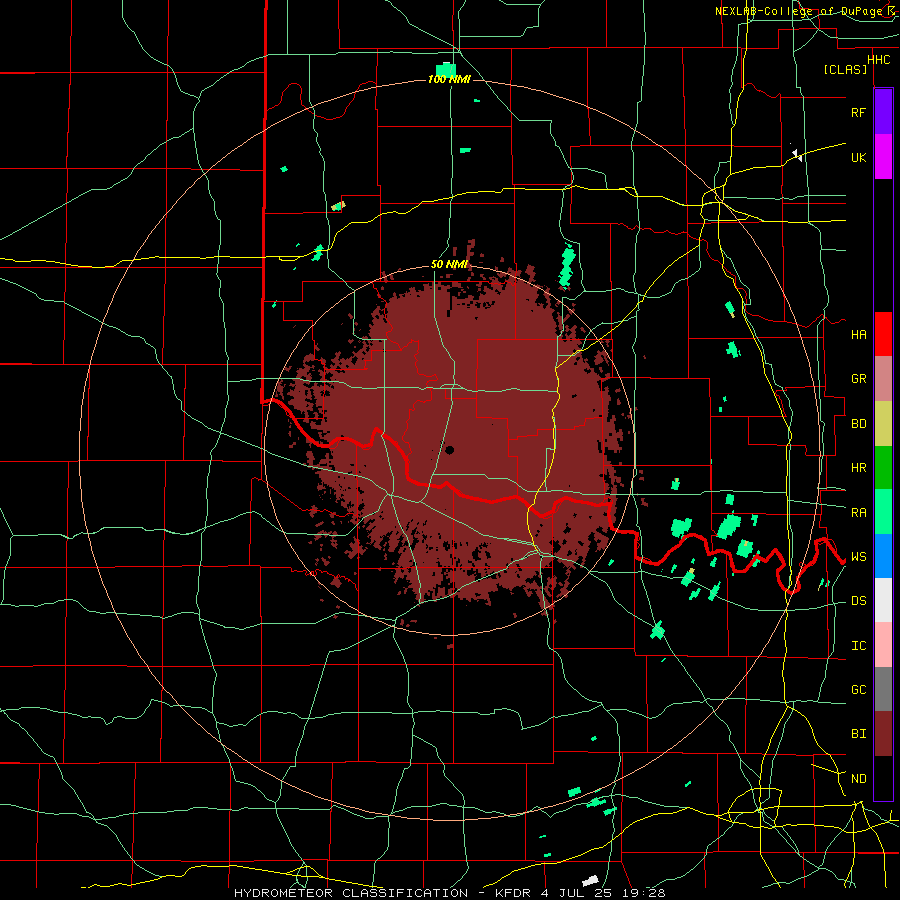Click the GR legend label
The width and height of the screenshot is (900, 900).
point(858,379)
